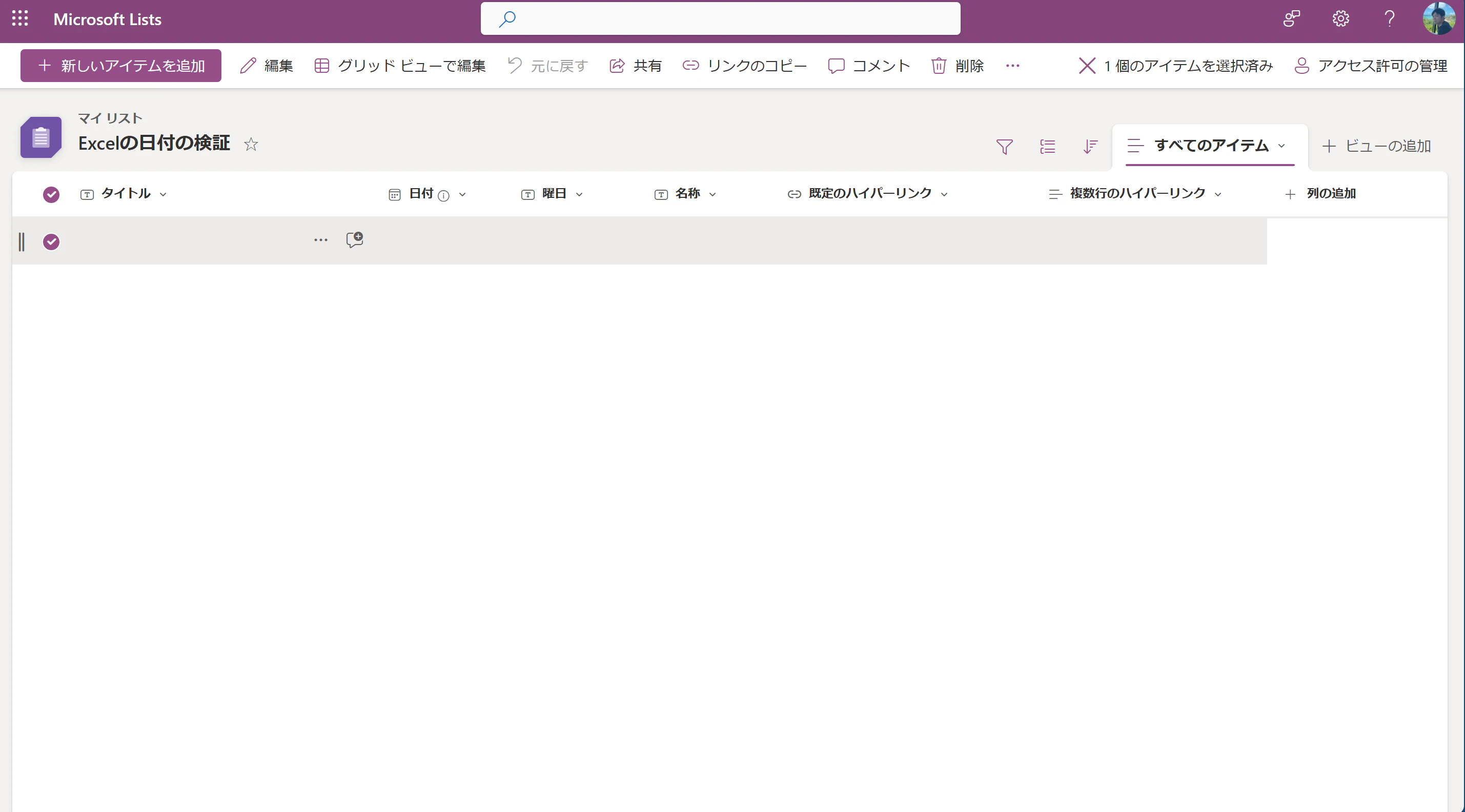Open the app launcher waffle icon
The height and width of the screenshot is (812, 1465).
(20, 19)
